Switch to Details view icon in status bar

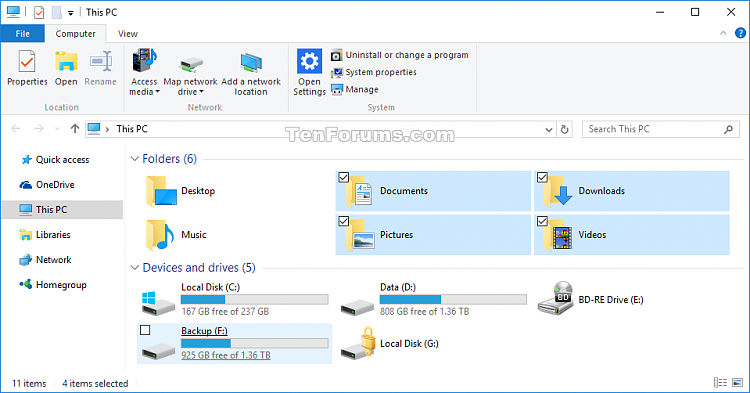pyautogui.click(x=720, y=382)
